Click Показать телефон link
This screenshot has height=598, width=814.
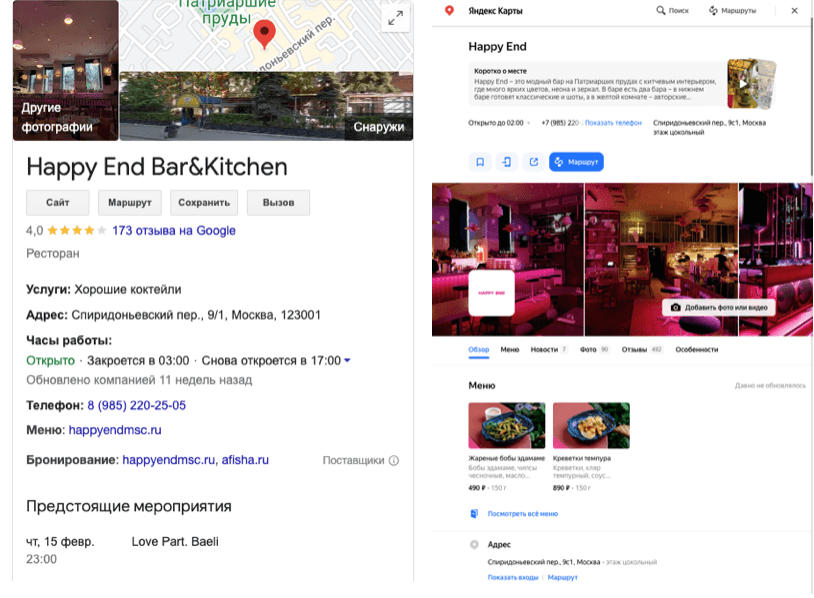pyautogui.click(x=613, y=123)
